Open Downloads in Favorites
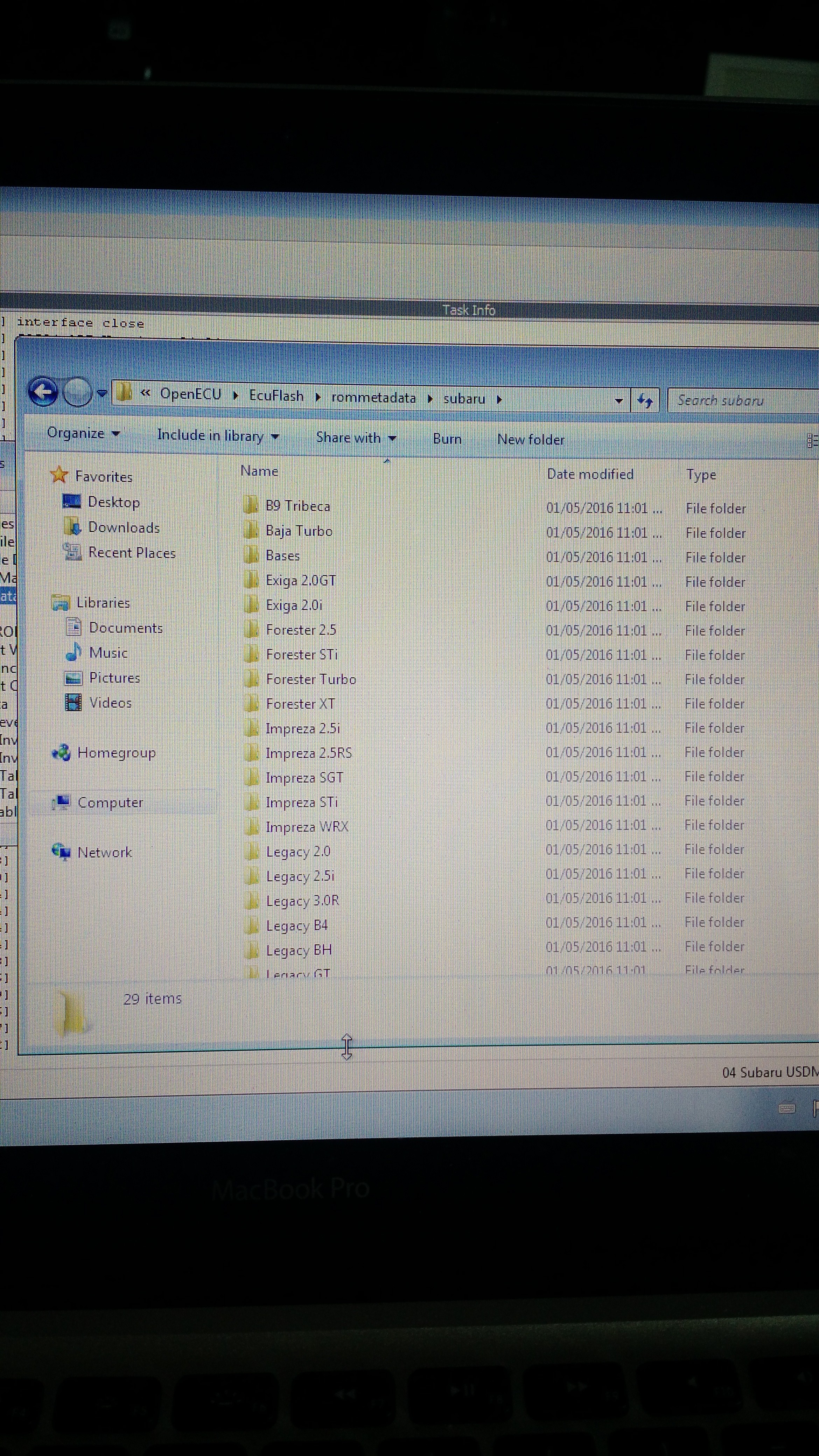 point(112,527)
